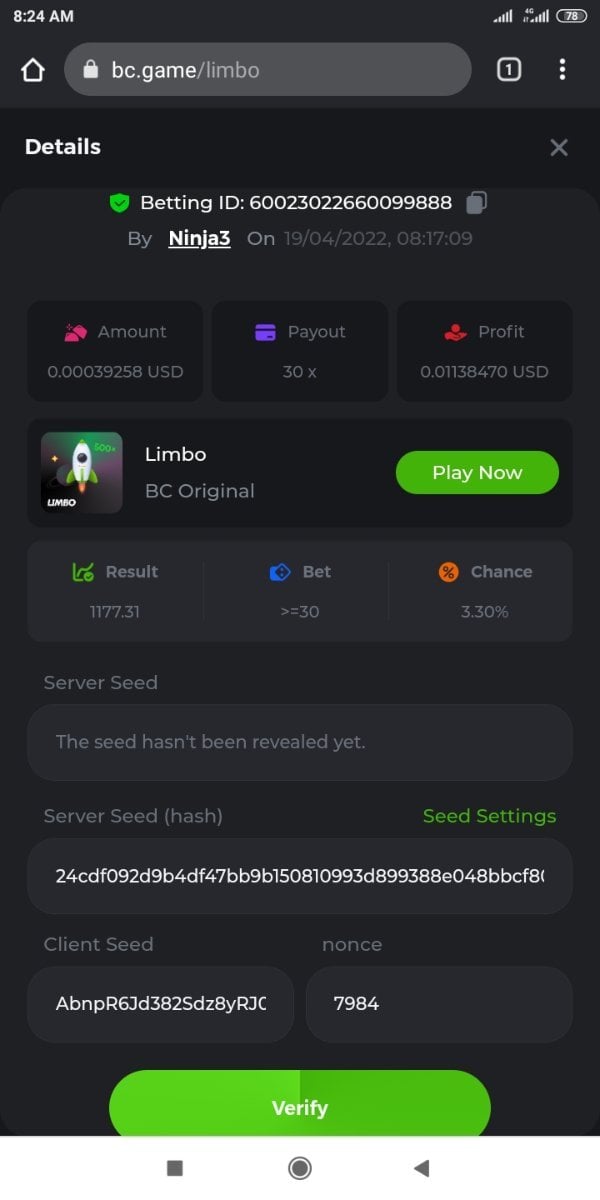Open Seed Settings
This screenshot has width=600, height=1200.
[x=489, y=816]
